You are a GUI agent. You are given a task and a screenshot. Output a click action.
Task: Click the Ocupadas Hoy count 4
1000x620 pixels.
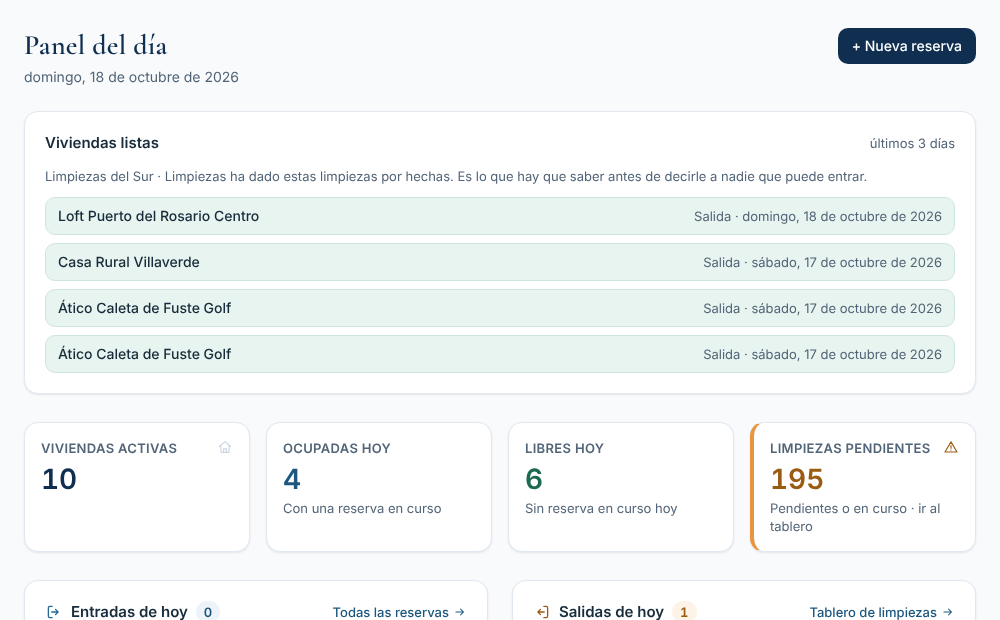[291, 479]
